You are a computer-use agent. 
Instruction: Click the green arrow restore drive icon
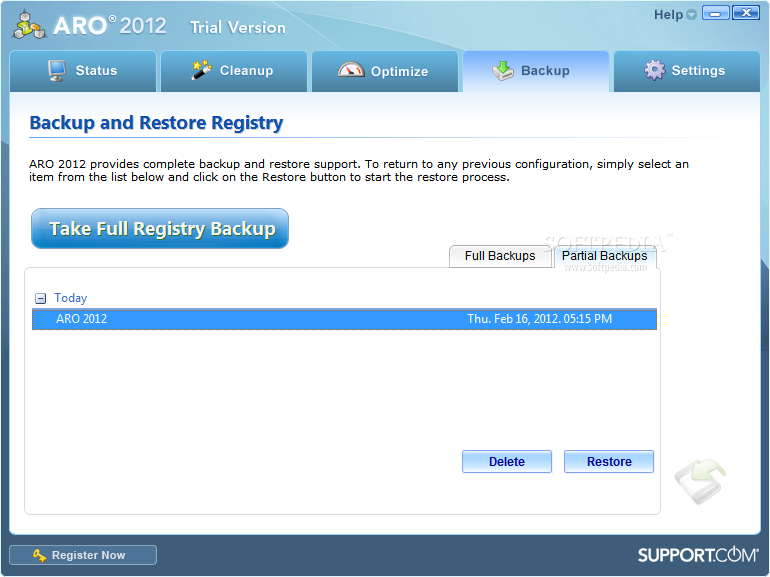click(700, 481)
